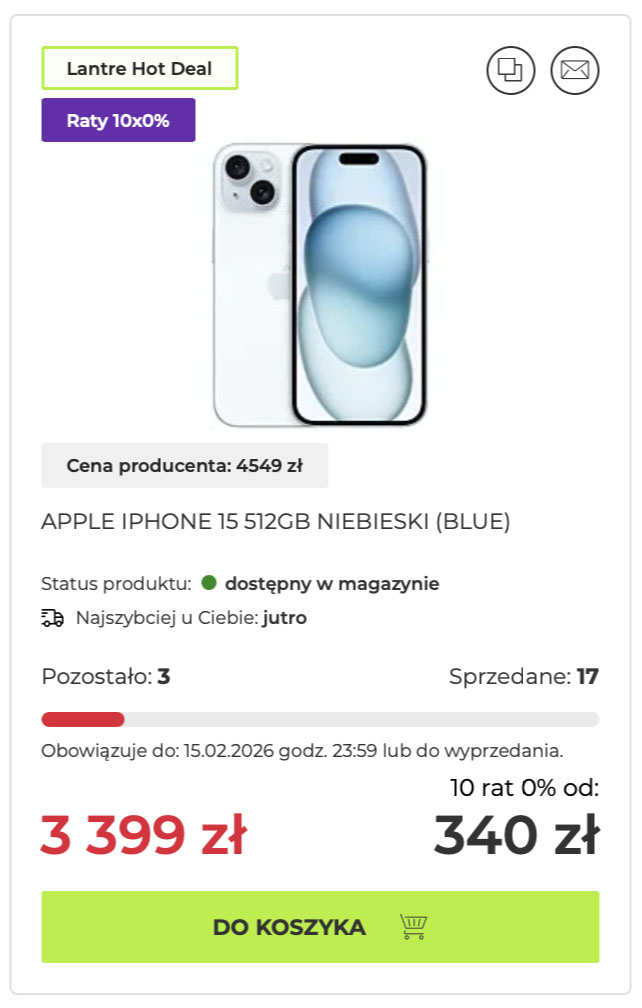The height and width of the screenshot is (1008, 642).
Task: Click the compare products icon
Action: click(511, 70)
